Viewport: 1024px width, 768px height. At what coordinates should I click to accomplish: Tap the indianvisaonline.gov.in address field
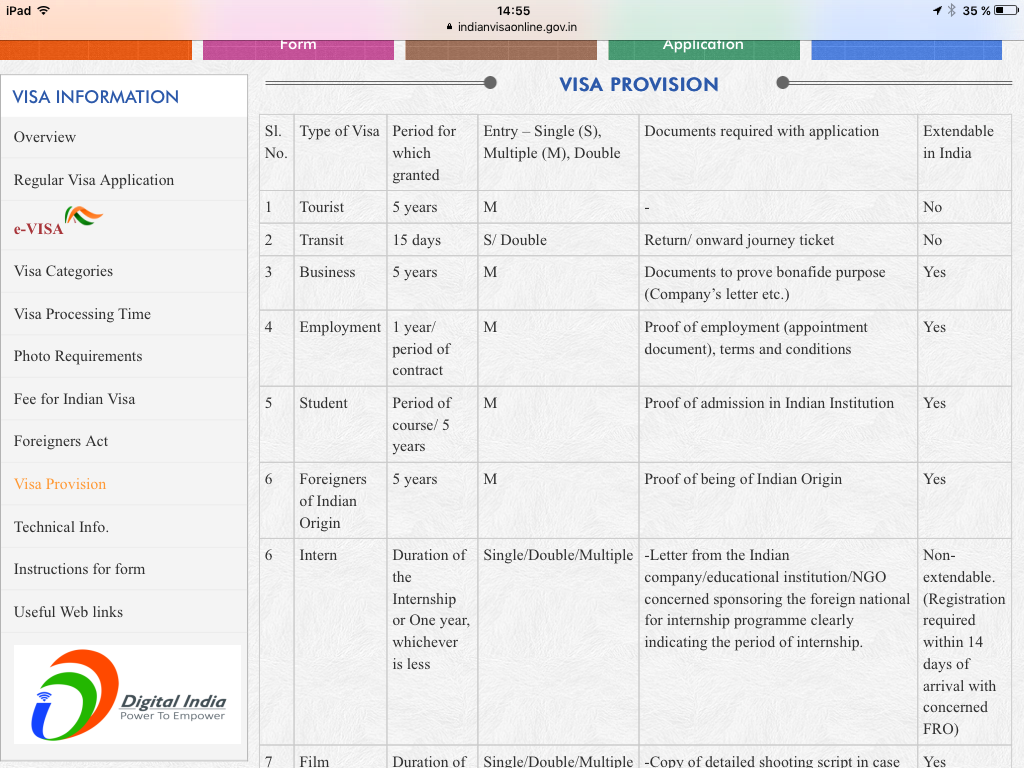[516, 28]
